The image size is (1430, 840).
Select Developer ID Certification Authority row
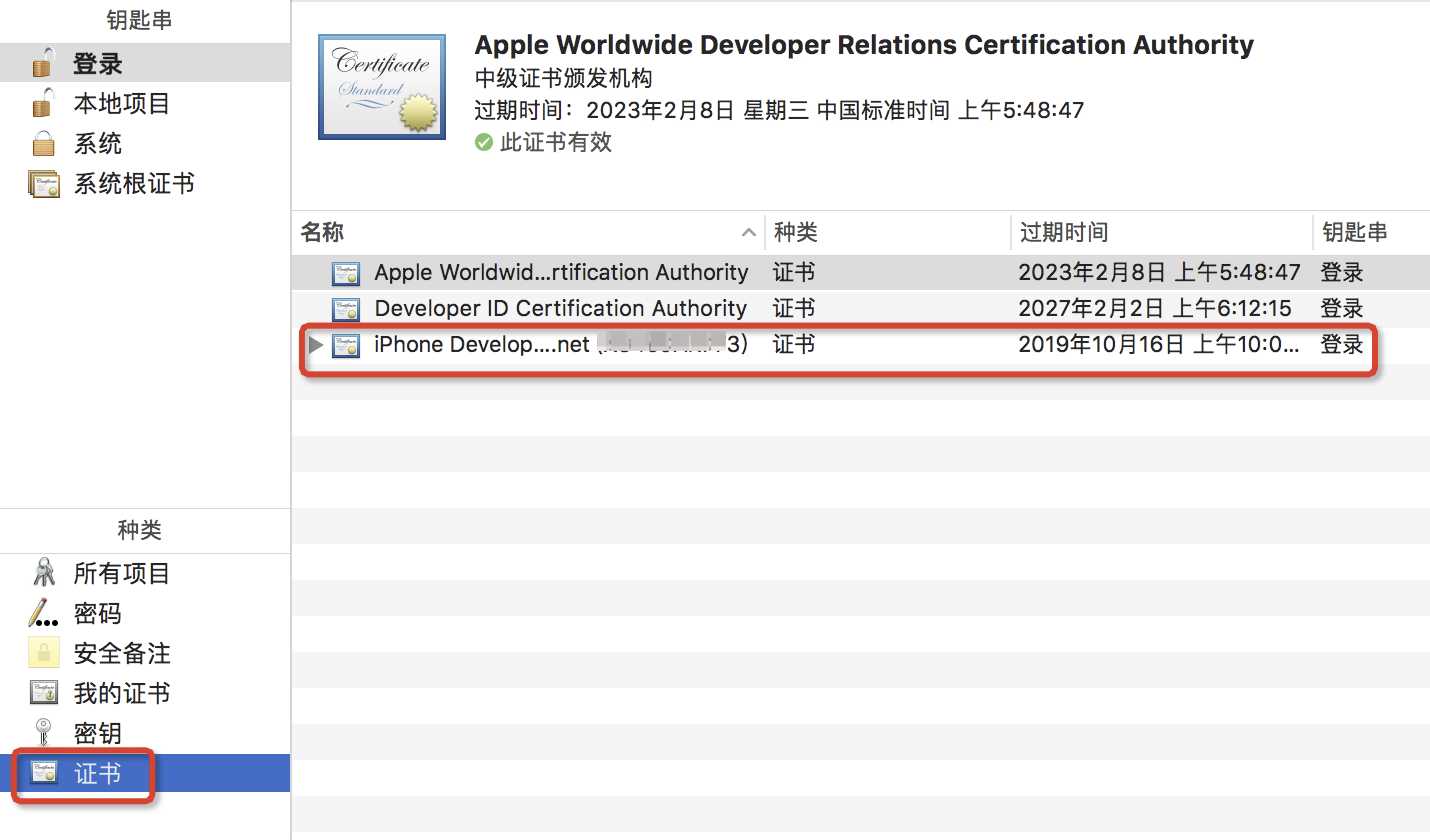[861, 308]
